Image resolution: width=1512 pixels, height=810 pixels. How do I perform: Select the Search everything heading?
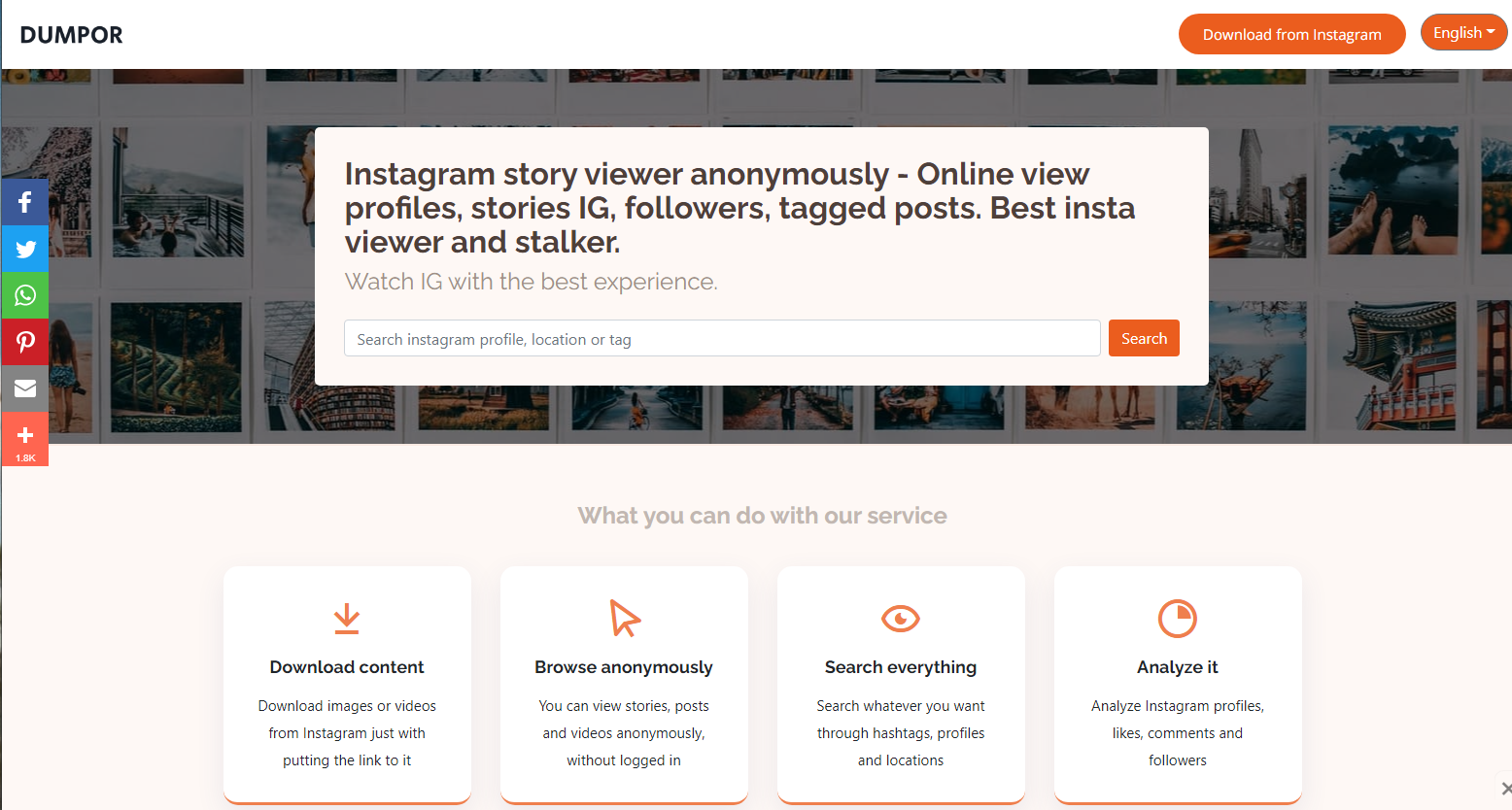[901, 667]
